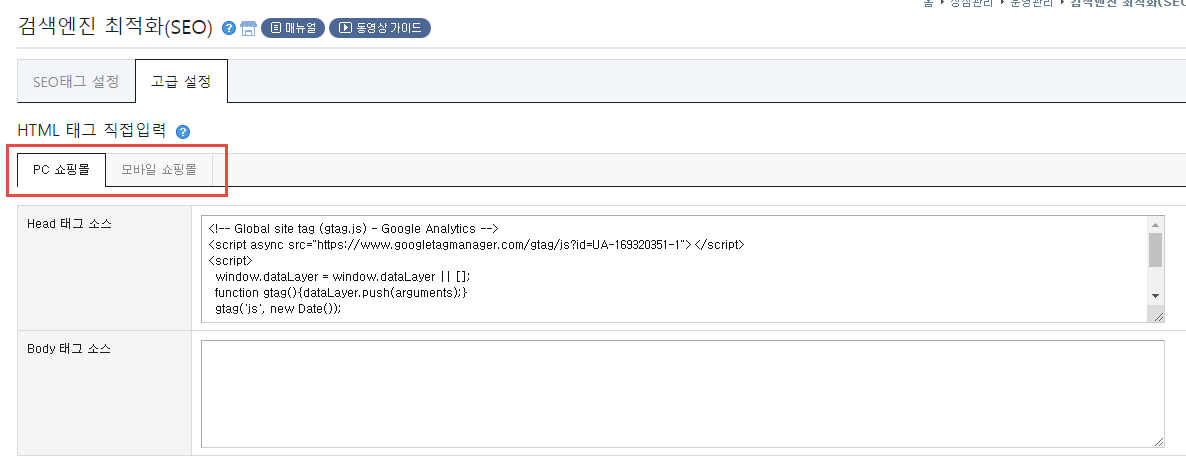Click resize grip of Head 태그 소스 textarea
The image size is (1186, 473).
coord(1157,316)
